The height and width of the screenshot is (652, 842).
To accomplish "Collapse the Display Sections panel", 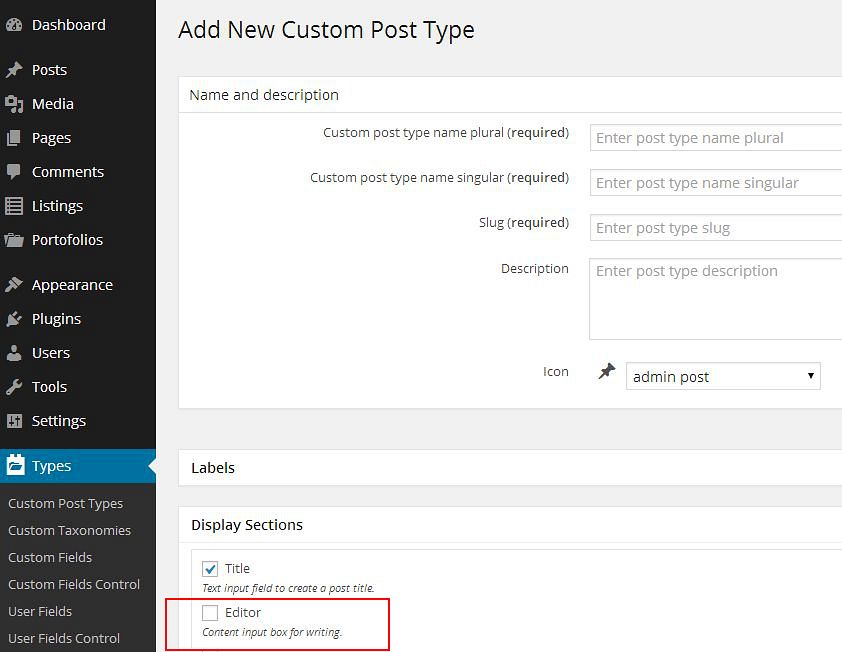I will click(x=510, y=525).
